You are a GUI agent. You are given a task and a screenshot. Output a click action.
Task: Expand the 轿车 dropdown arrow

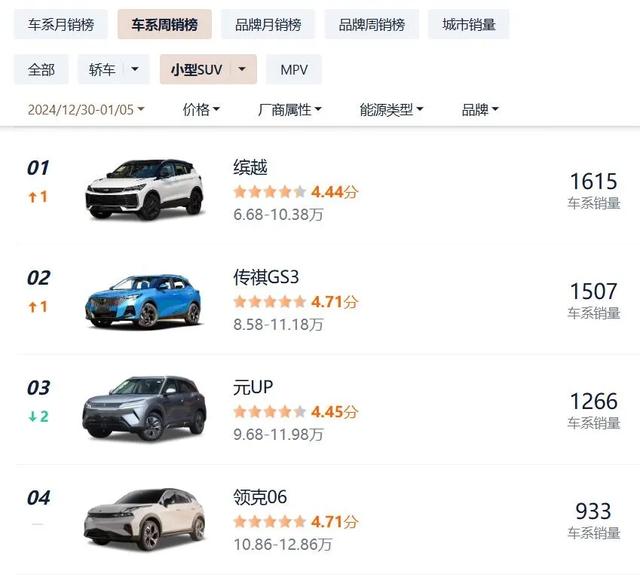click(x=135, y=69)
